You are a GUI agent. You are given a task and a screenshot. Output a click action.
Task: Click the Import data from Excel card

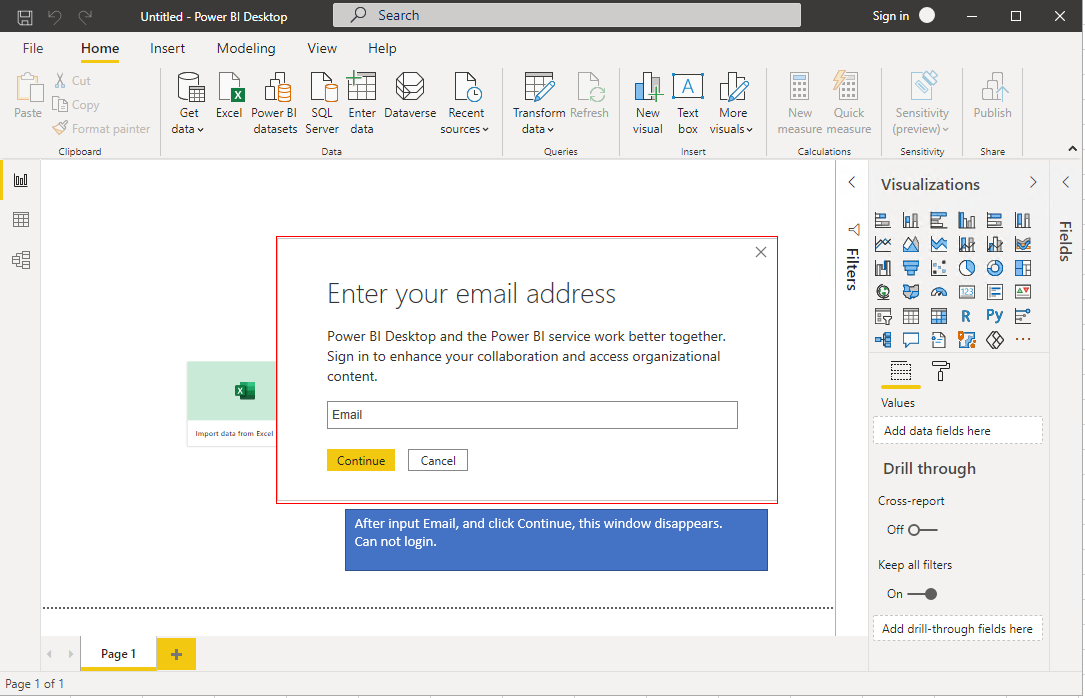232,404
